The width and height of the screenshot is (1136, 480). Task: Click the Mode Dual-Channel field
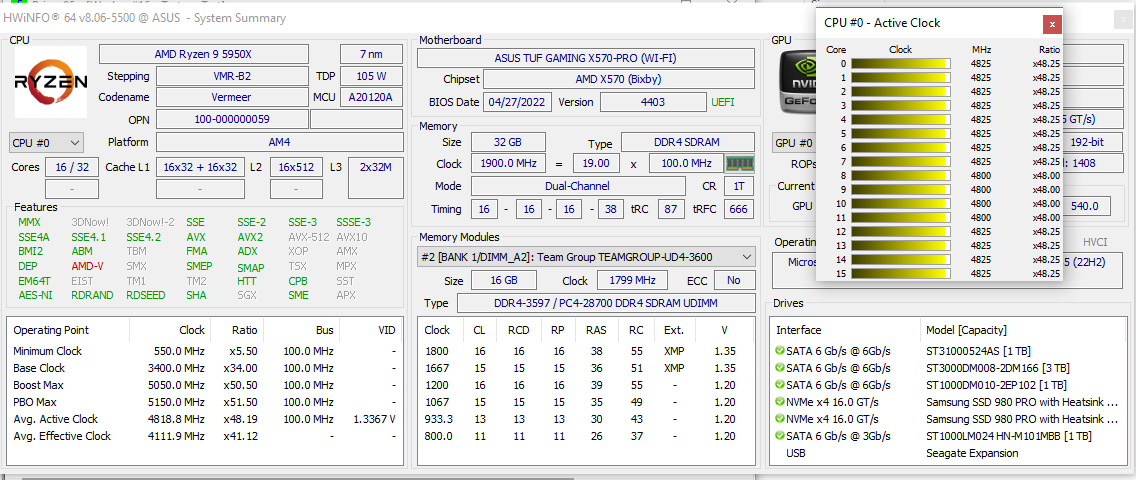[x=577, y=186]
